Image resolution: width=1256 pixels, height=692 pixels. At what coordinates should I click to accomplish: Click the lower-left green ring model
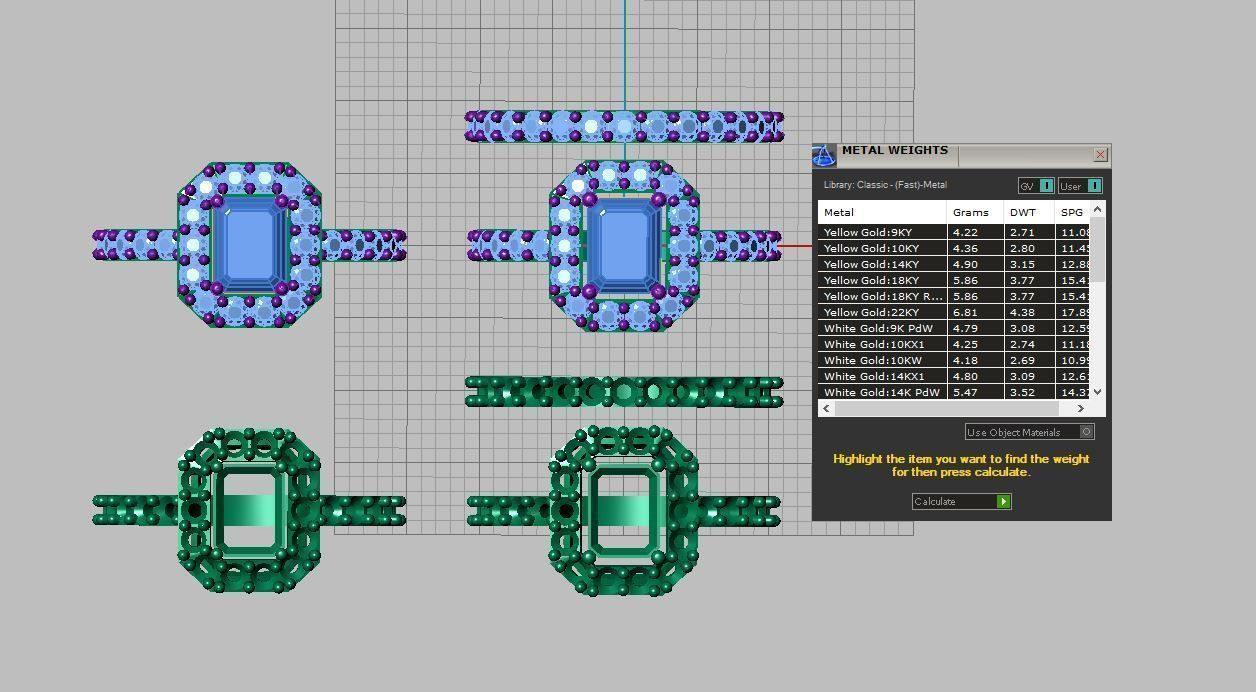click(249, 510)
